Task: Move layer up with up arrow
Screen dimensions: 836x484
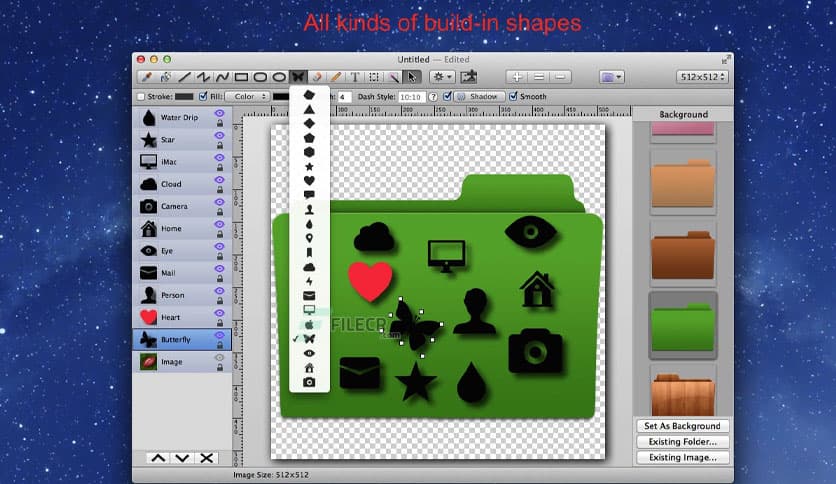Action: pos(158,458)
